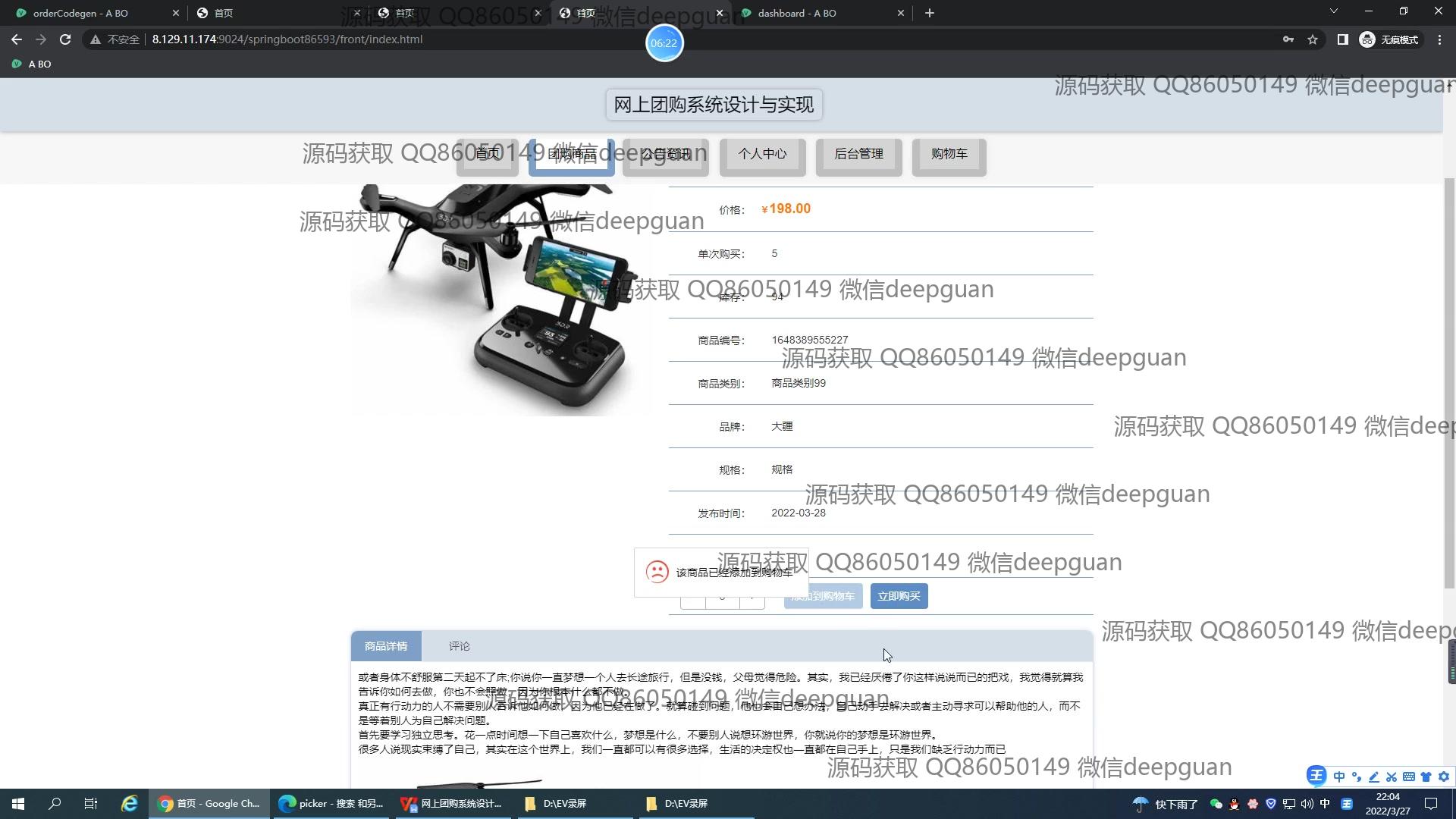Toggle the browser side panel icon
The height and width of the screenshot is (819, 1456).
pos(1342,39)
